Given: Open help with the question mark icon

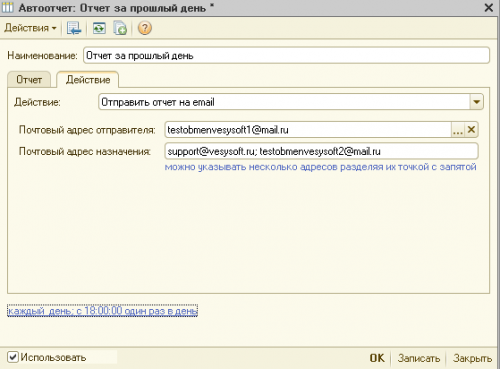Looking at the screenshot, I should [x=145, y=28].
